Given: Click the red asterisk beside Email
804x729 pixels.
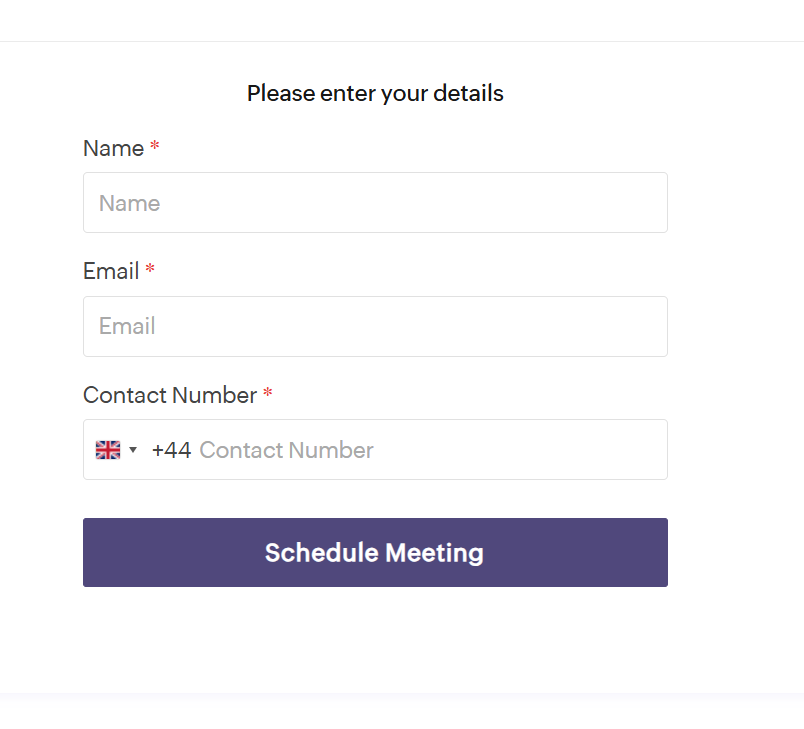Looking at the screenshot, I should pos(150,269).
